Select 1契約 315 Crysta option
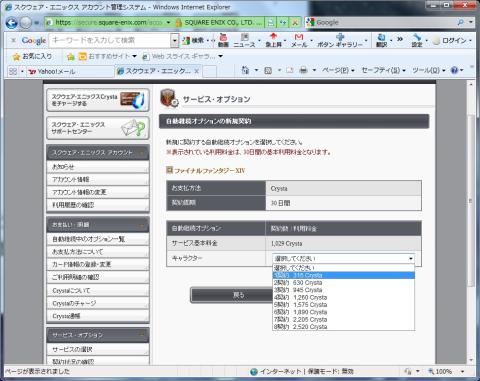 click(x=344, y=275)
